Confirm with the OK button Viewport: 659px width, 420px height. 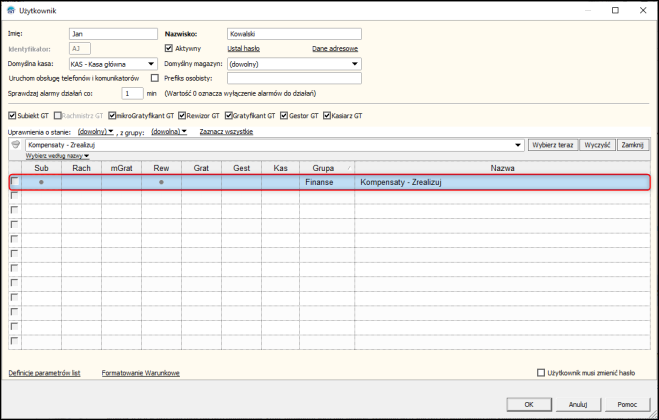point(529,404)
